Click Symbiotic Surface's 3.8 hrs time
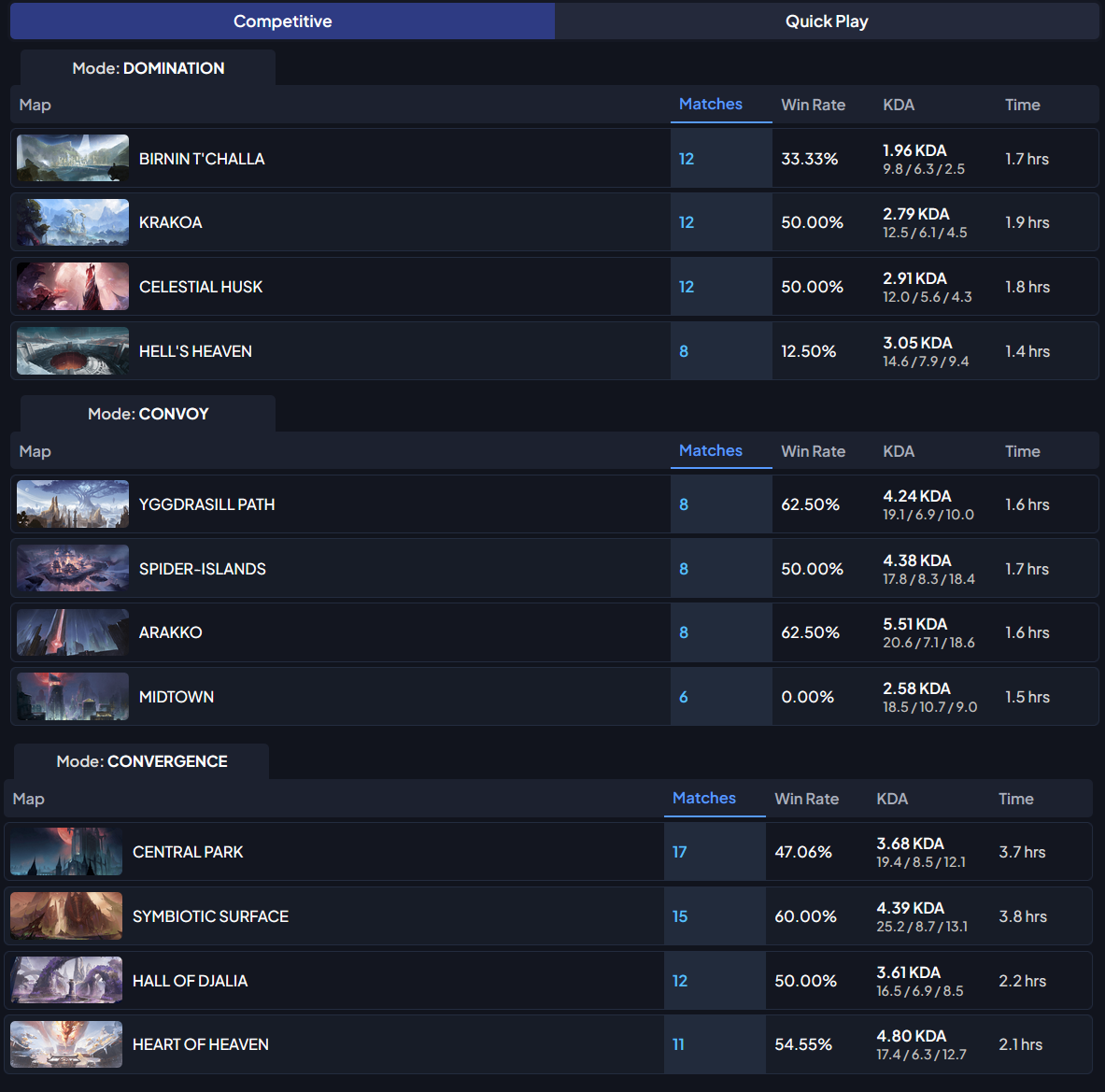This screenshot has width=1105, height=1092. [1023, 916]
